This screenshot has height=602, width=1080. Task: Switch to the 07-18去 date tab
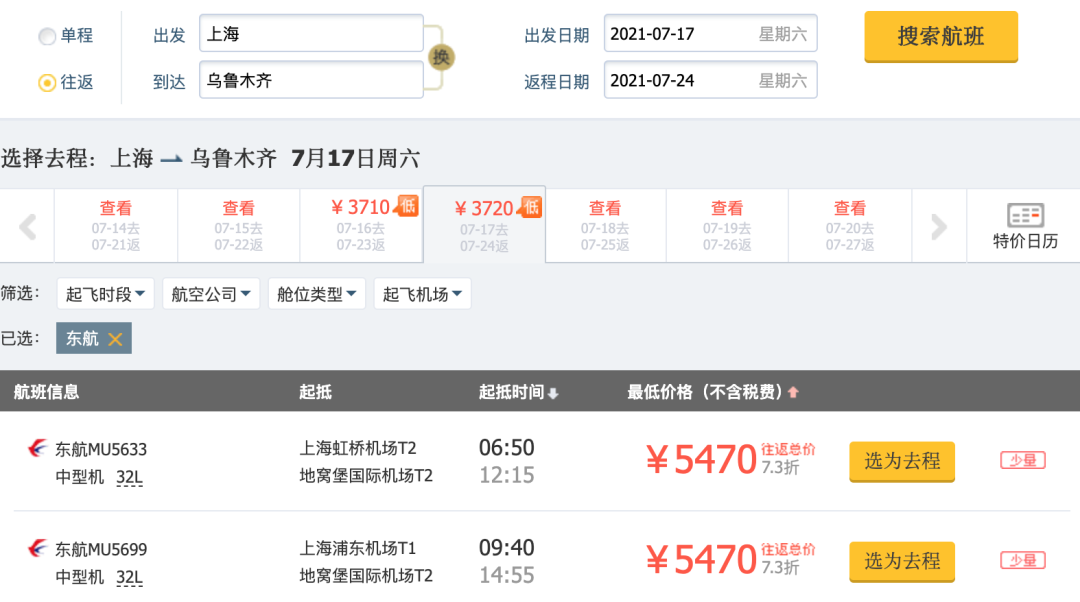[x=604, y=225]
